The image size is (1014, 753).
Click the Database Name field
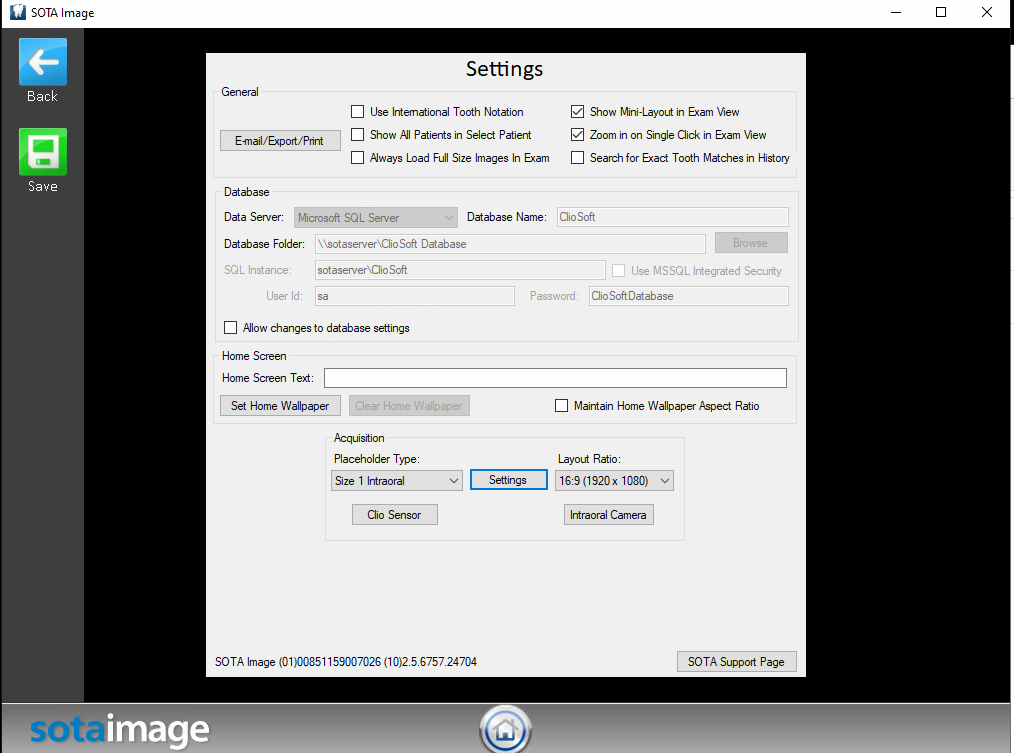tap(673, 217)
